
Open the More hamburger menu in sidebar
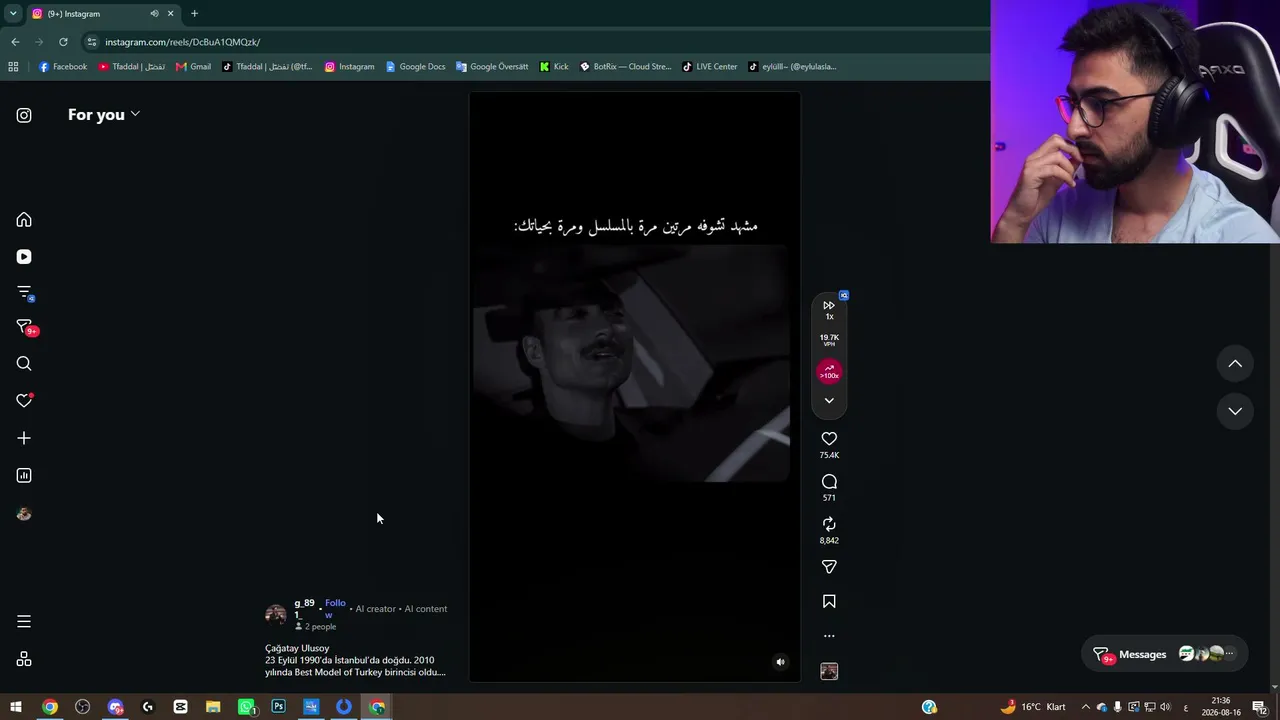pyautogui.click(x=24, y=622)
